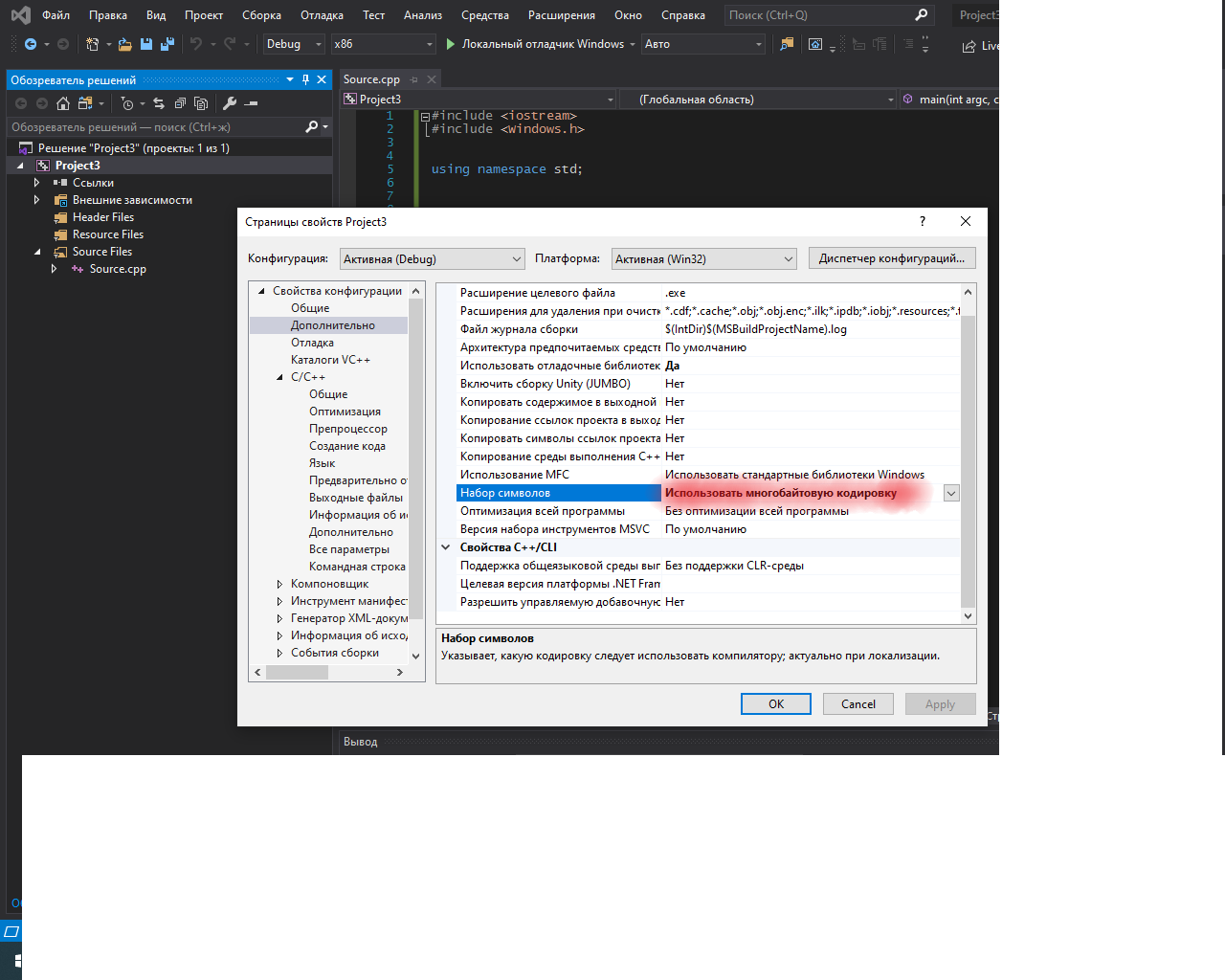The image size is (1225, 980).
Task: Click the Open File folder icon
Action: [x=124, y=44]
